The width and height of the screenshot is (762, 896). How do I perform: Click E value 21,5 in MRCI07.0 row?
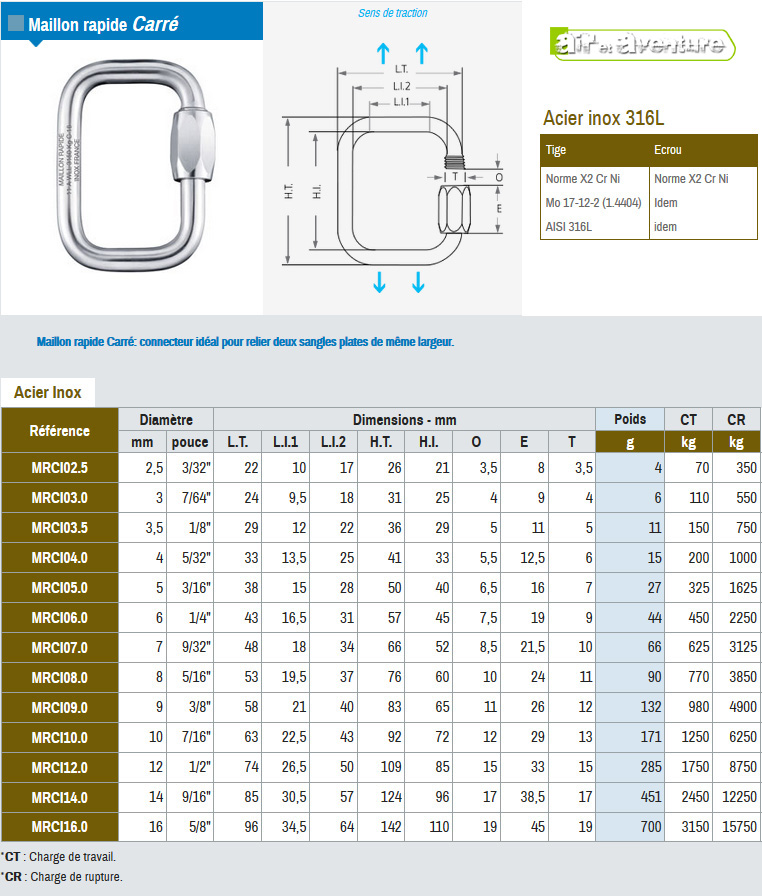coord(532,647)
